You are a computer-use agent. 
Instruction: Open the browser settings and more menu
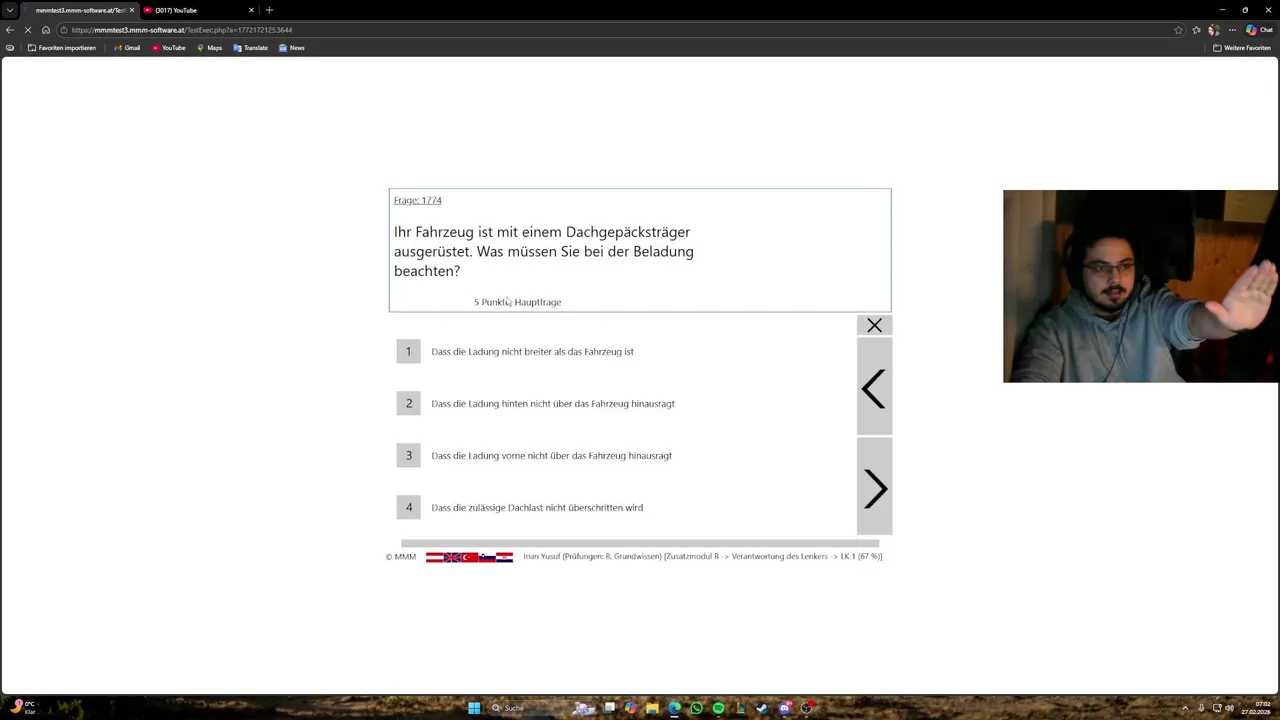1232,30
